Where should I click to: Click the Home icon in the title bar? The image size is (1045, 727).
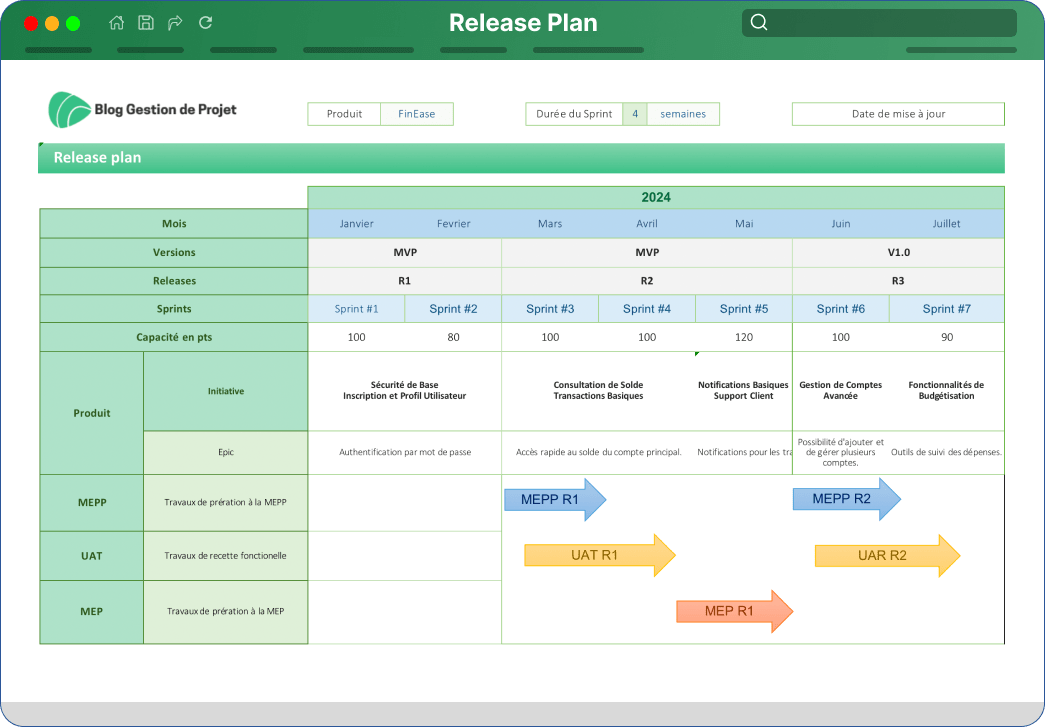point(117,23)
